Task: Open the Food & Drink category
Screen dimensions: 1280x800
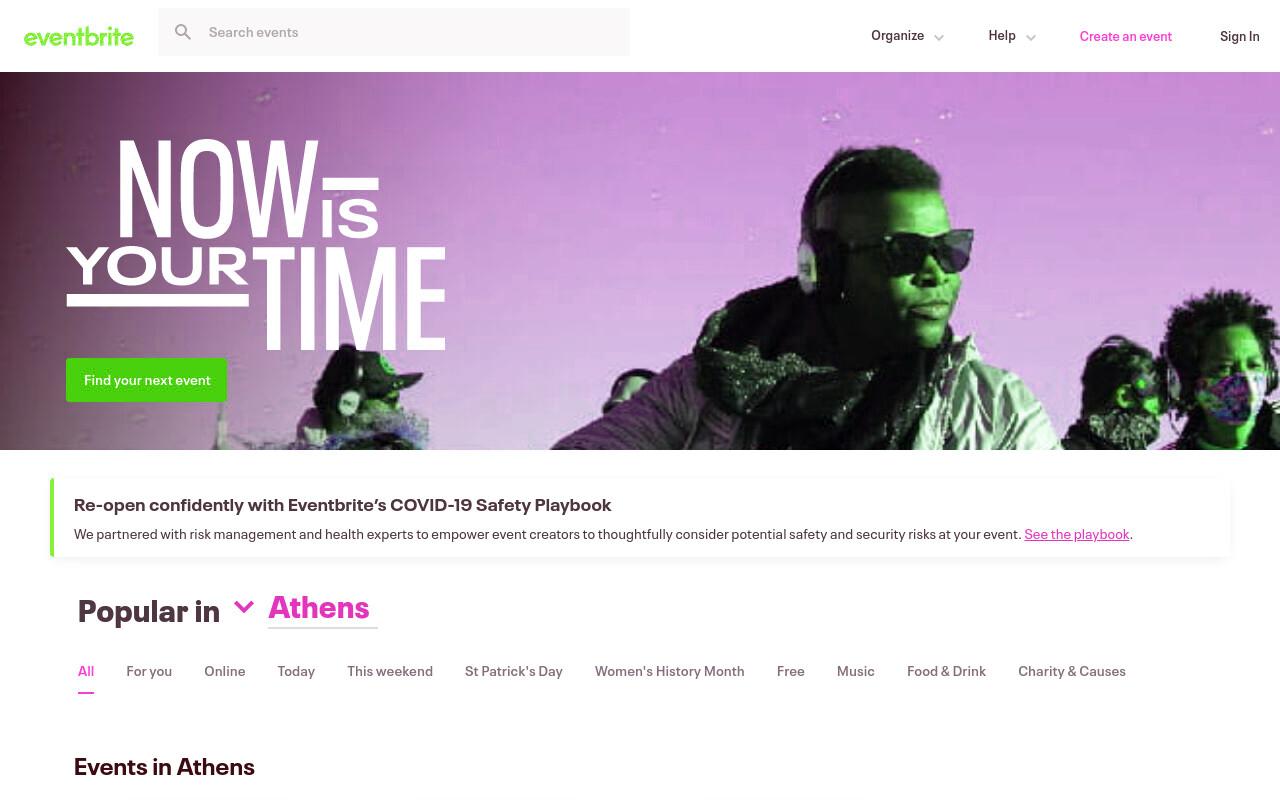Action: 946,671
